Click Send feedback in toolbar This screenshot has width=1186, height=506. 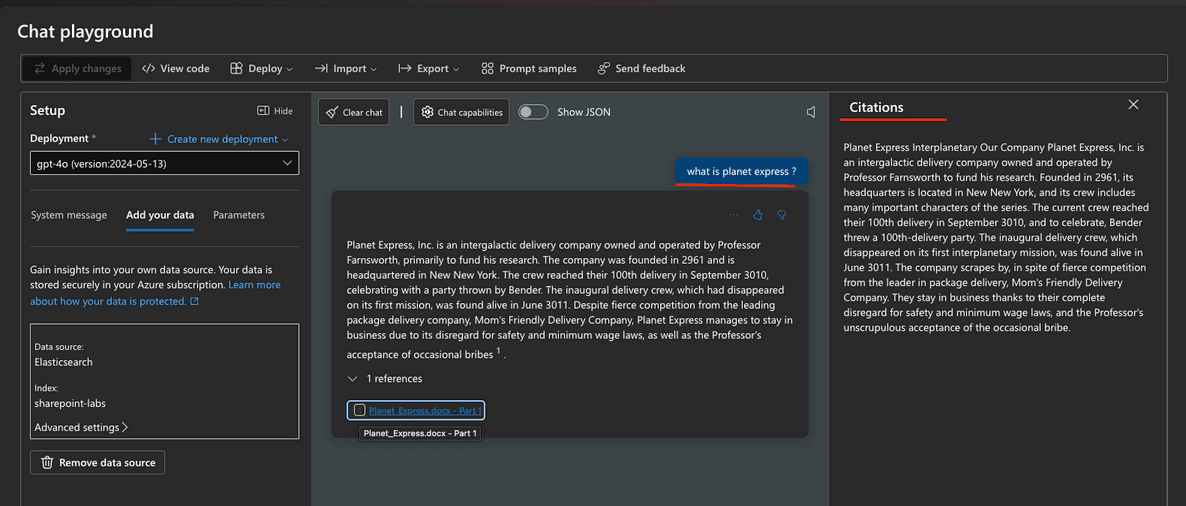click(641, 69)
